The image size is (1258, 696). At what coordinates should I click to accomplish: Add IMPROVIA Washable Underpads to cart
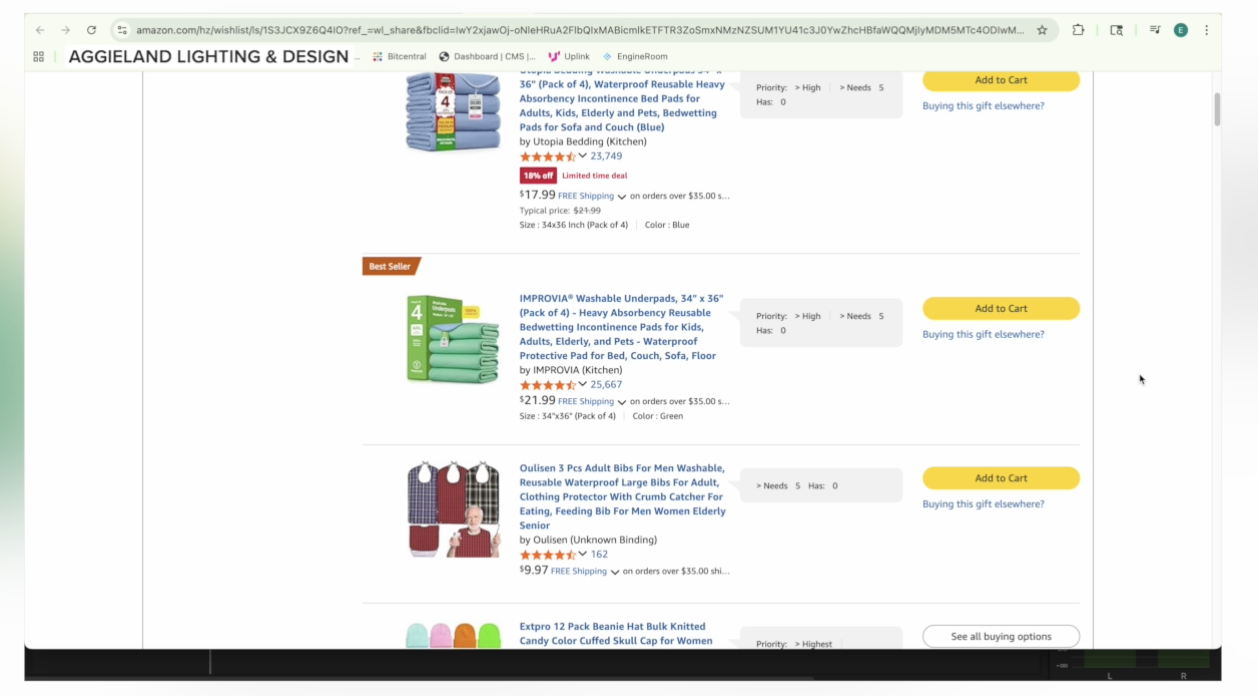pyautogui.click(x=1000, y=308)
